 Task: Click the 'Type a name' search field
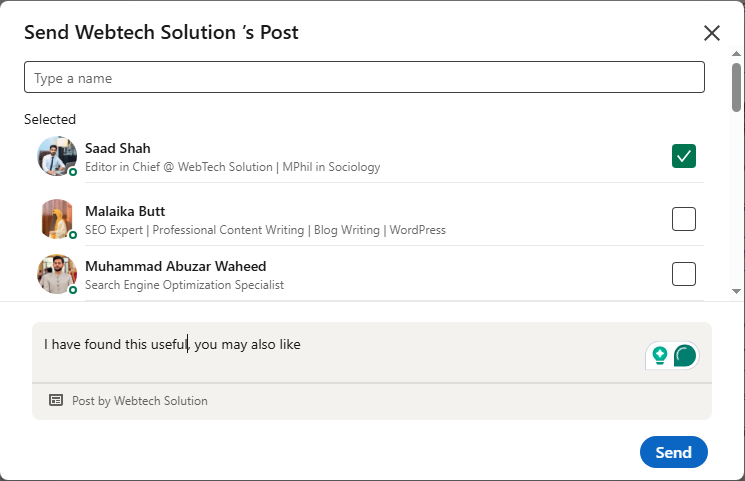click(x=364, y=77)
